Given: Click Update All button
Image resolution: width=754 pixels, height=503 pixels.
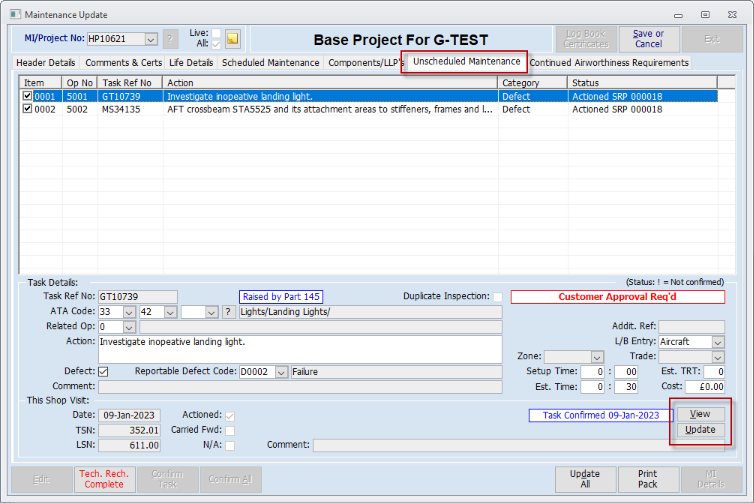Looking at the screenshot, I should point(585,479).
